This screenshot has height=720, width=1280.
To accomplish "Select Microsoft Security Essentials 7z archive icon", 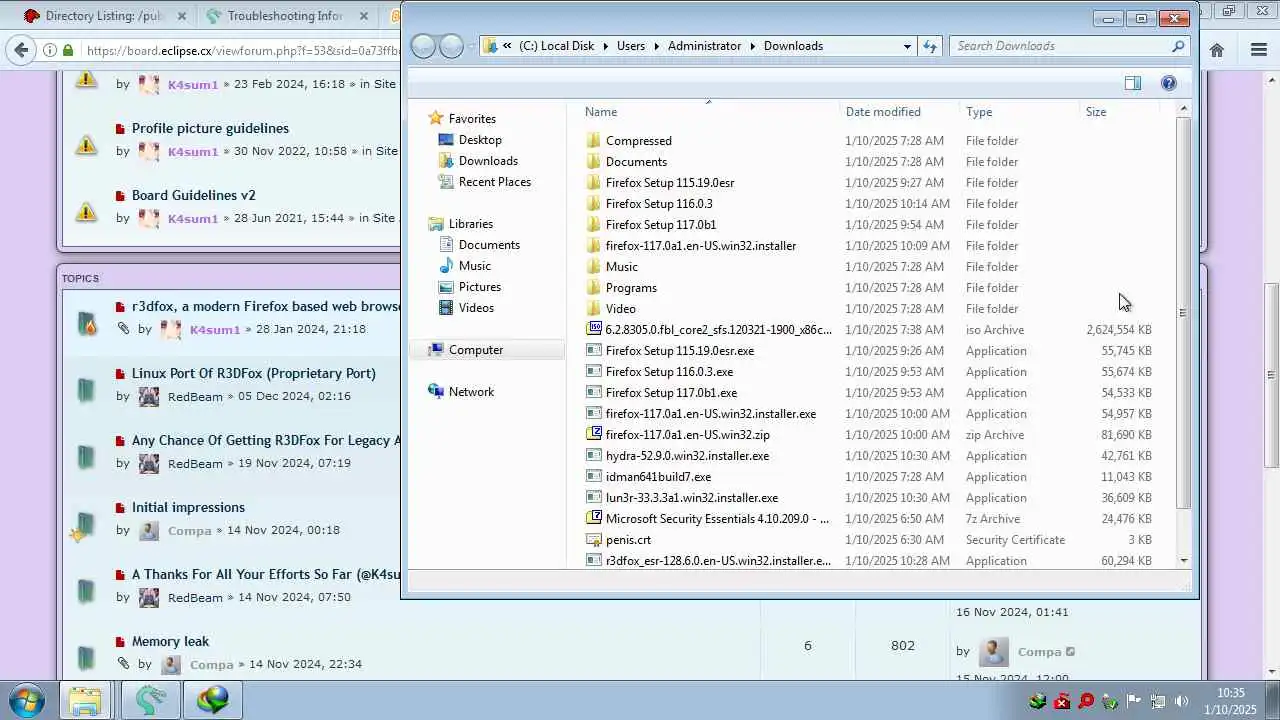I will (x=594, y=518).
